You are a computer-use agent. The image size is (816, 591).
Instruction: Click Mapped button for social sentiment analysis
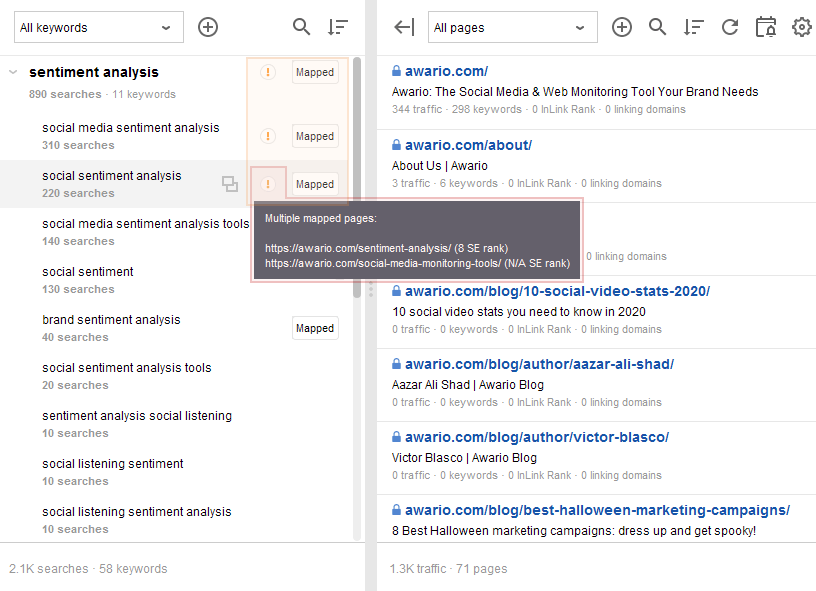coord(315,184)
